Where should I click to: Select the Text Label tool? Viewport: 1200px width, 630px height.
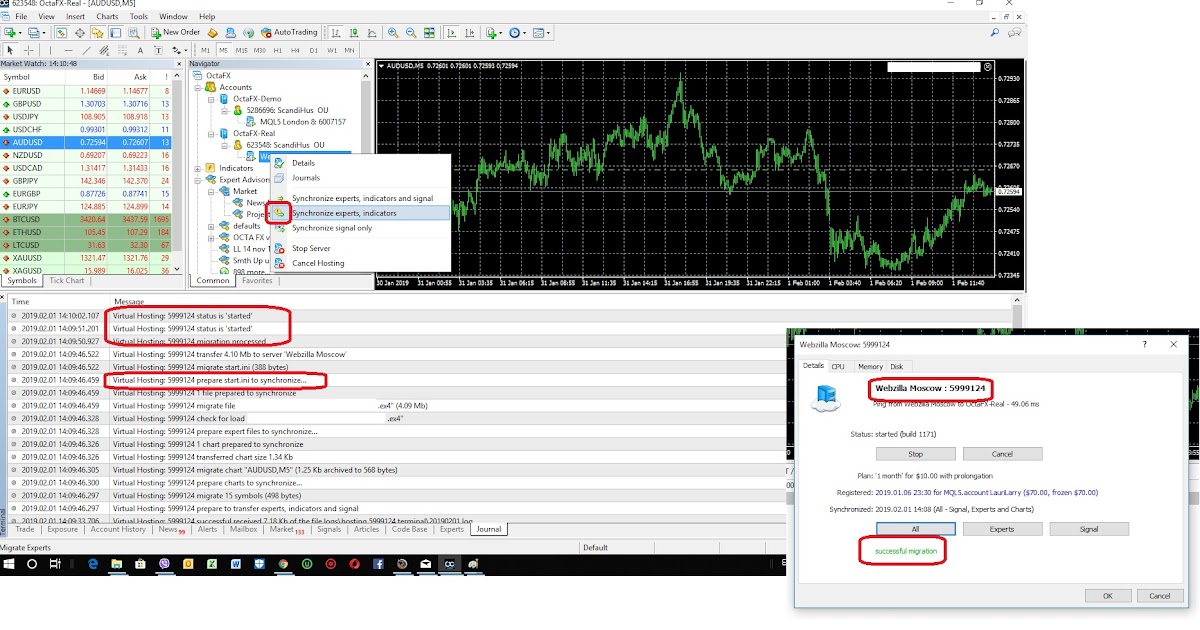(158, 50)
